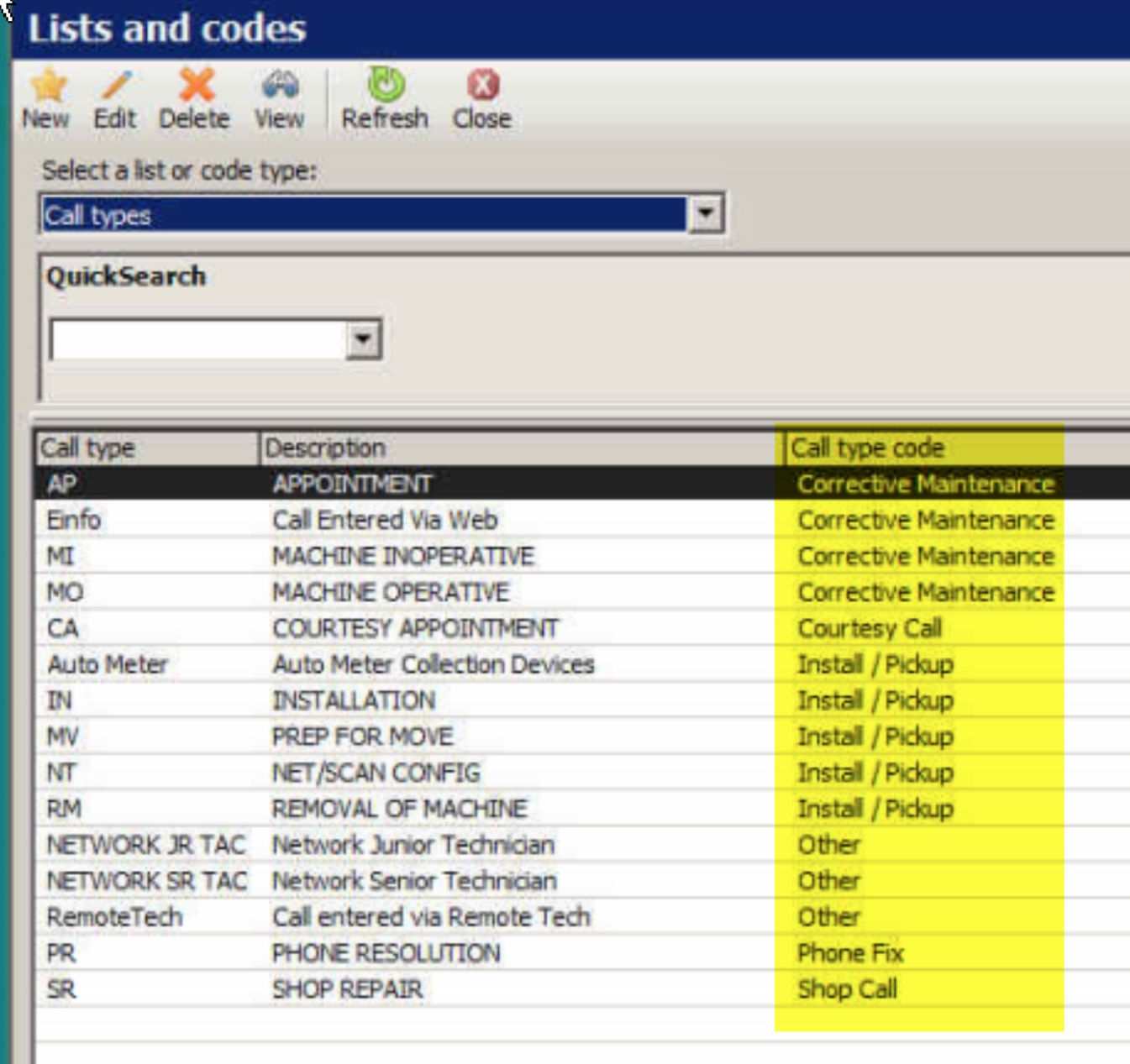The height and width of the screenshot is (1064, 1130).
Task: Click the Edit pencil icon
Action: [x=116, y=85]
